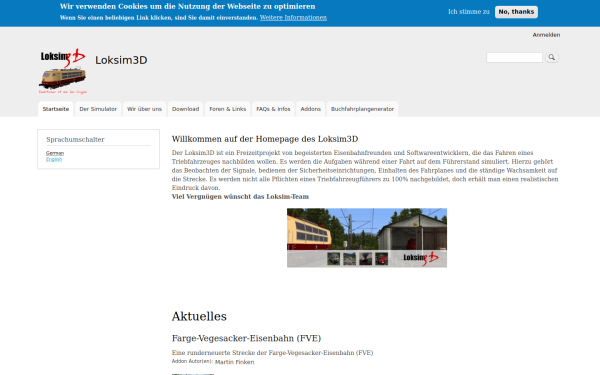Select the Startseite tab
This screenshot has height=375, width=600.
56,109
